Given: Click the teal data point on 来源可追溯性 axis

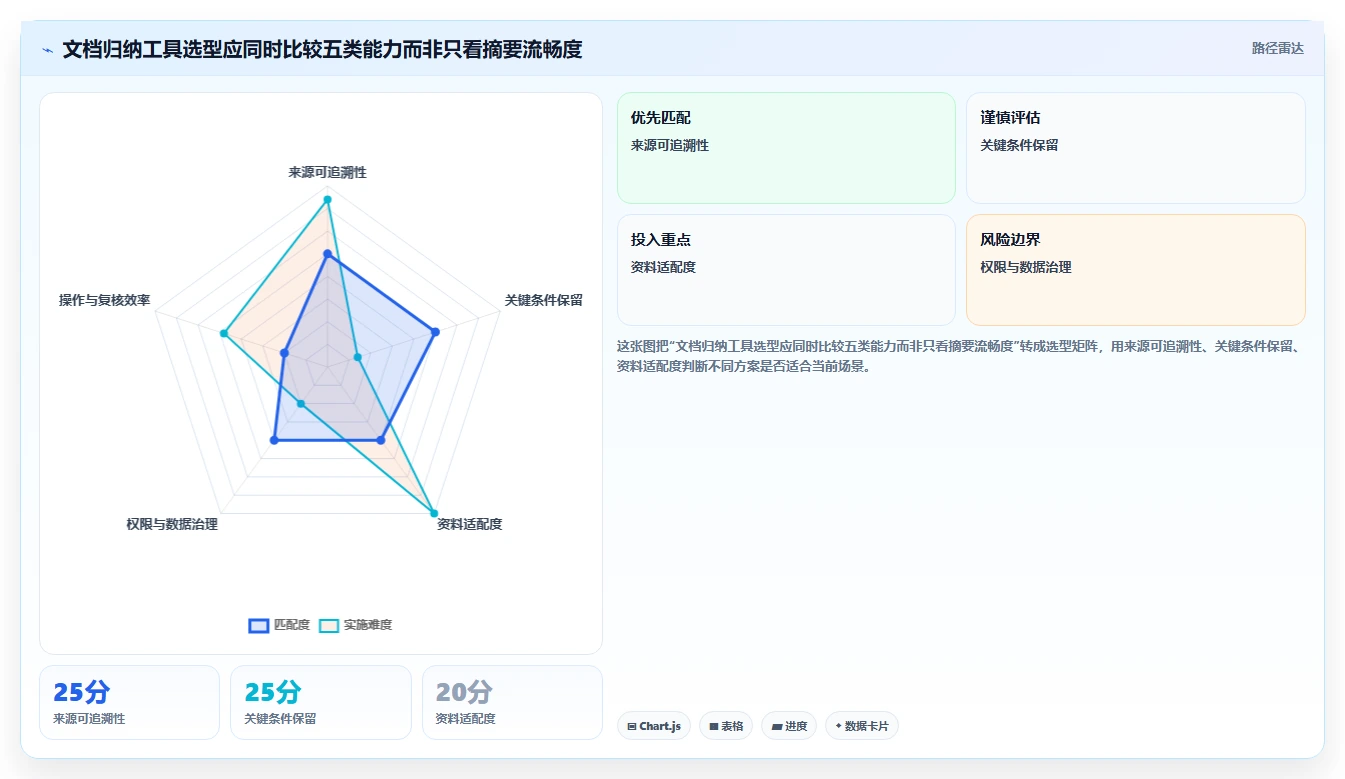Looking at the screenshot, I should (x=327, y=200).
